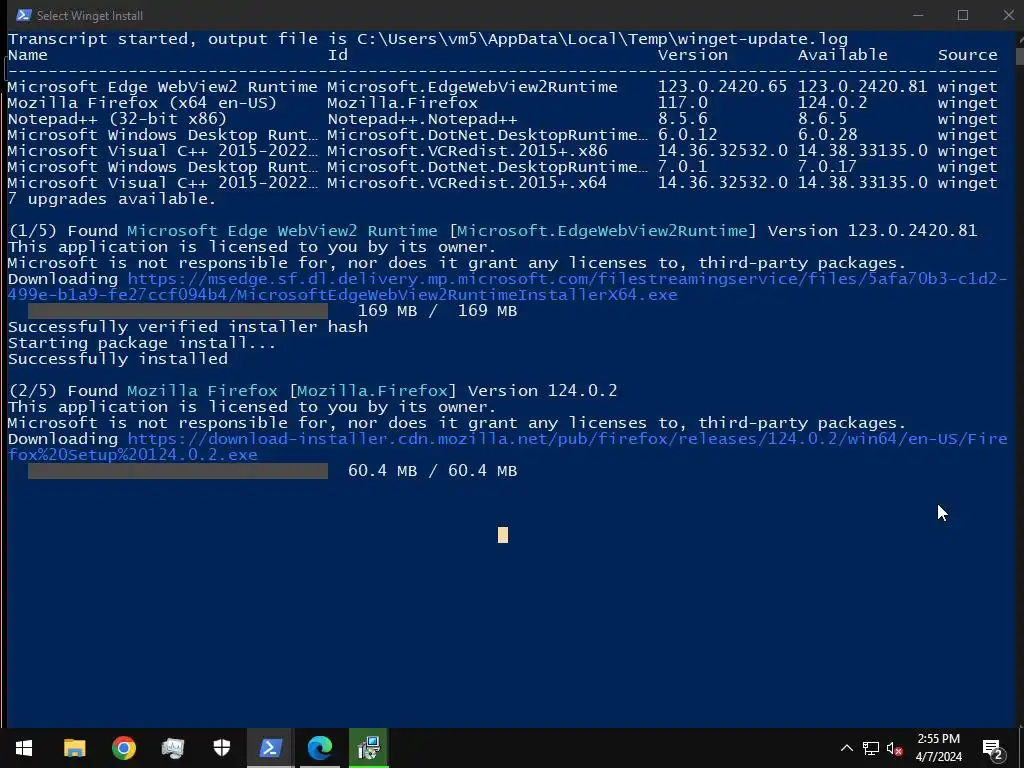Screen dimensions: 1024x768
Task: Click available version 7.0.17
Action: click(827, 167)
